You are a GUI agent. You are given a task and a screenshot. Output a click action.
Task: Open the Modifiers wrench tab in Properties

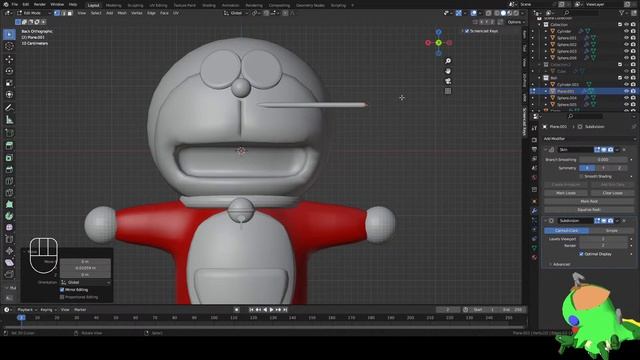point(534,211)
